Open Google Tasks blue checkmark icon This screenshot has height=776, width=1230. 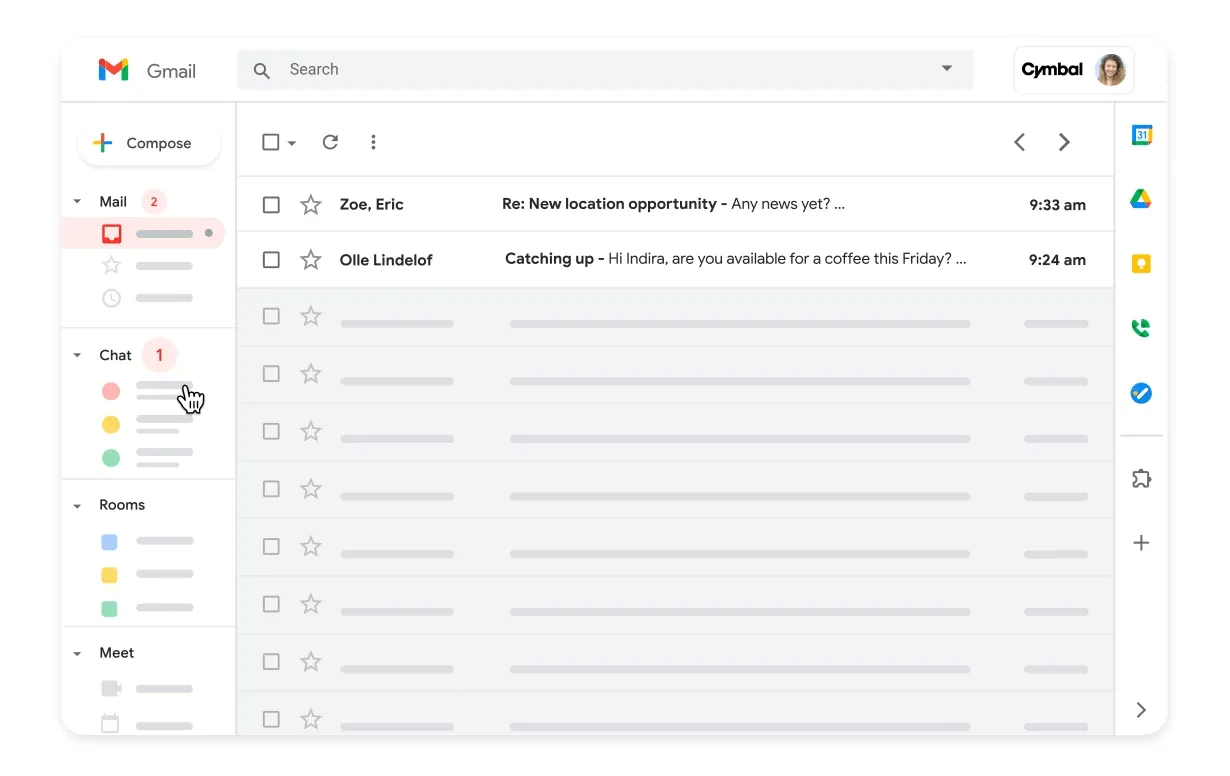(x=1141, y=393)
